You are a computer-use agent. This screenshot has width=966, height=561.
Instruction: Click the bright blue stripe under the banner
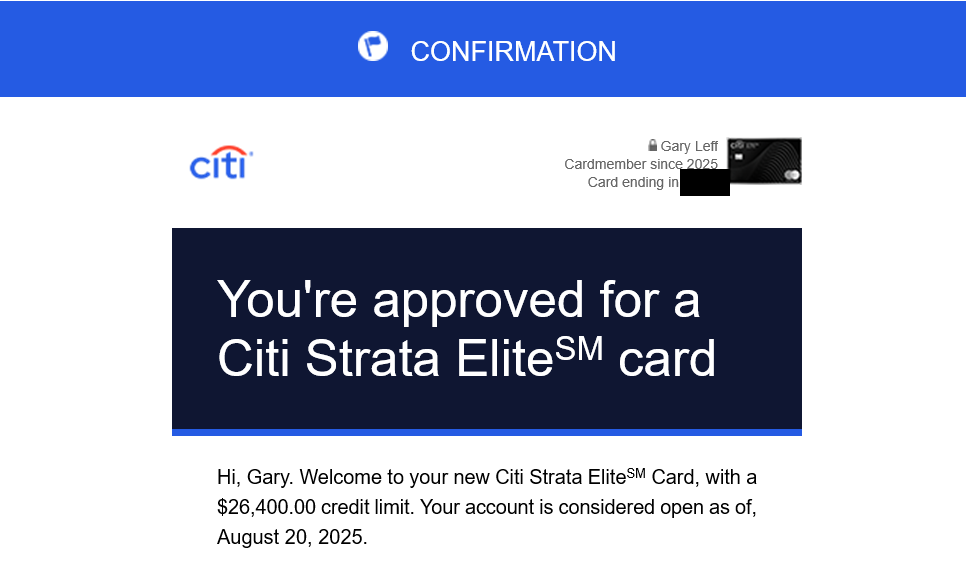(487, 432)
